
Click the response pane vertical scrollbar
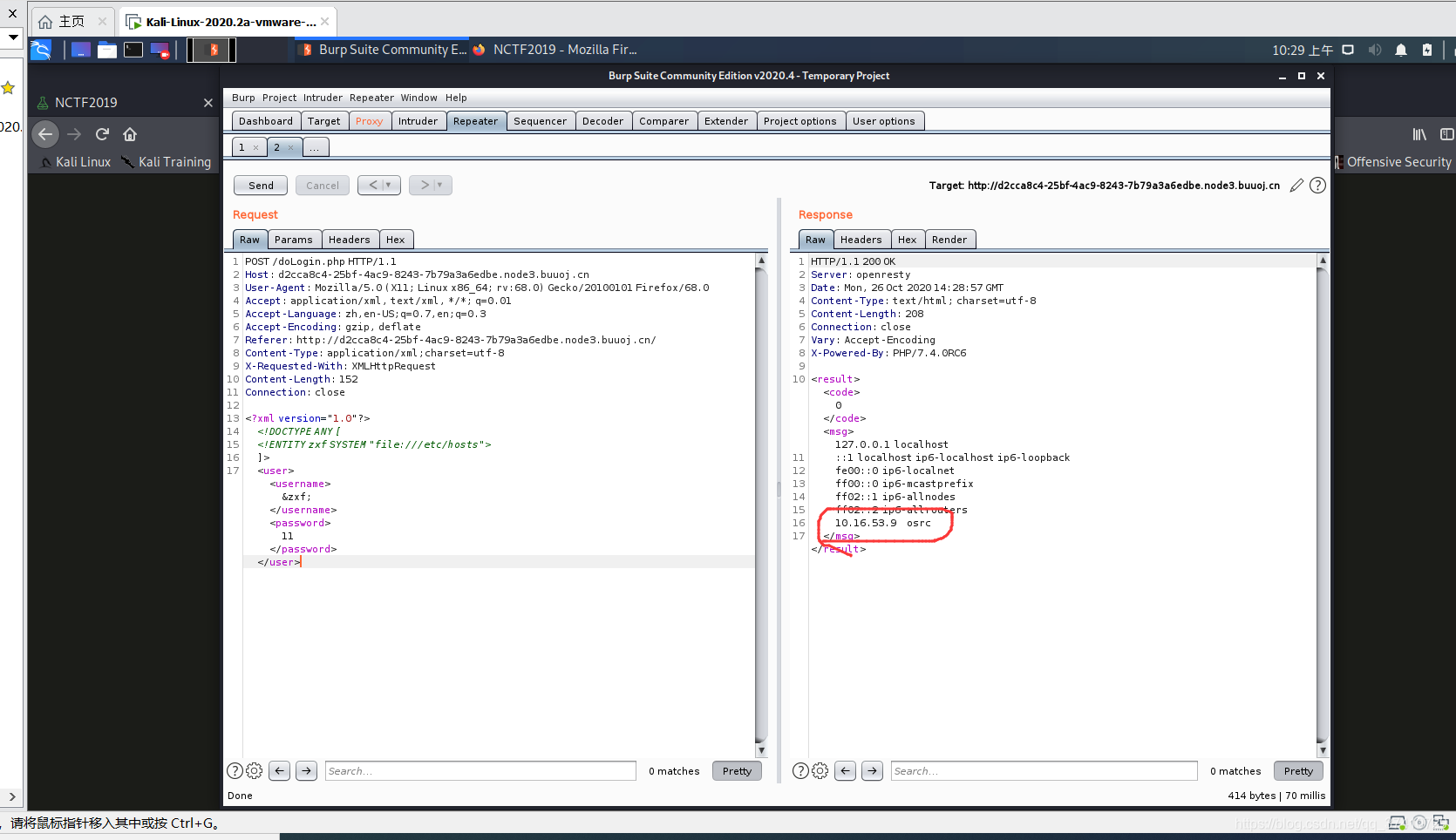1323,505
